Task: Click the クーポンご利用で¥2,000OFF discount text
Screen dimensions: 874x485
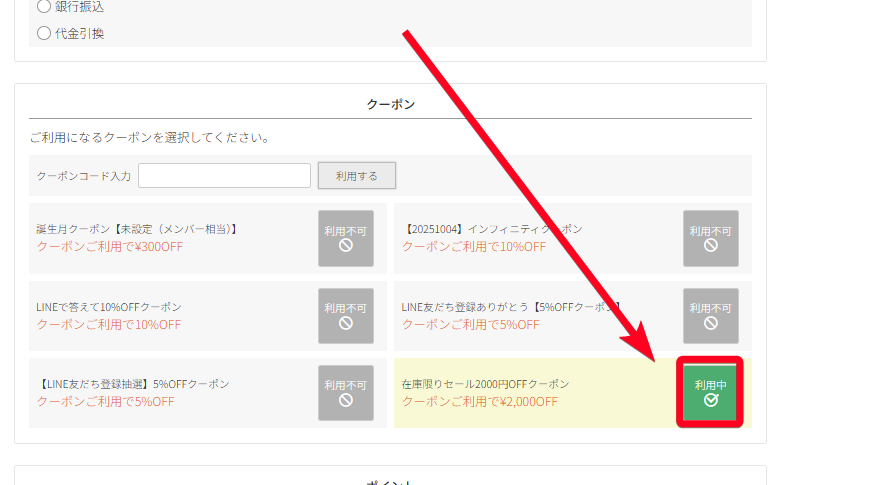Action: click(479, 402)
